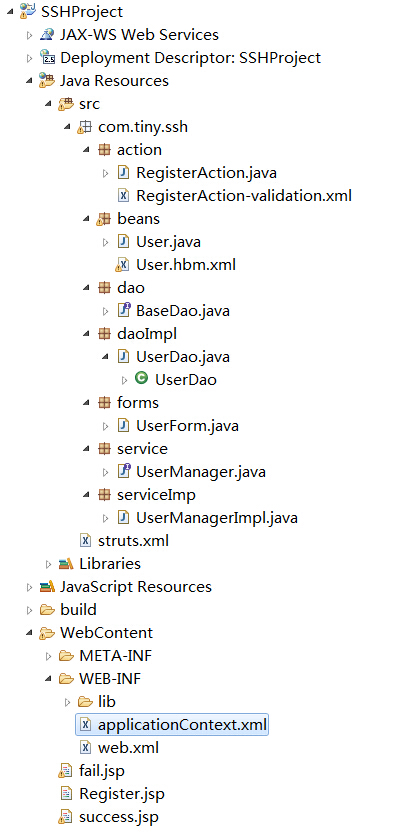Expand the User.java node
This screenshot has height=835, width=401.
(x=105, y=242)
